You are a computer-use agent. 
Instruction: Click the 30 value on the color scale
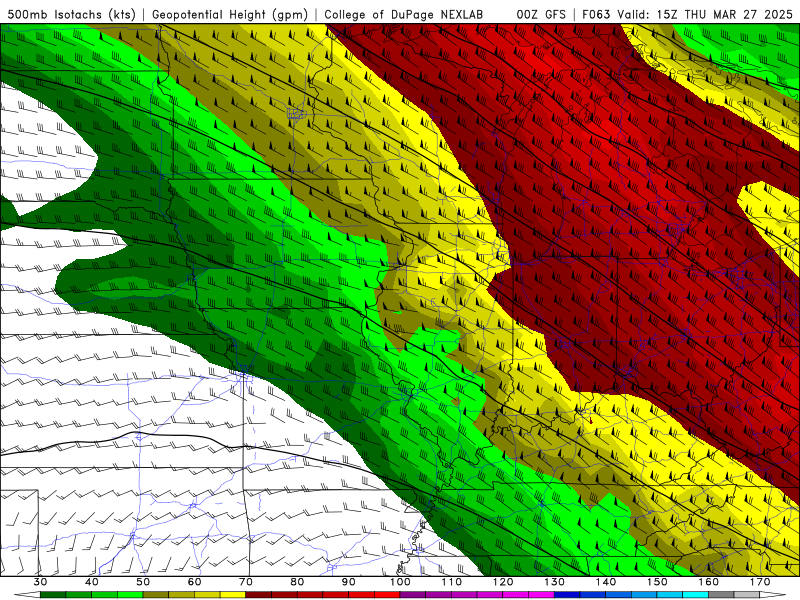pyautogui.click(x=40, y=582)
